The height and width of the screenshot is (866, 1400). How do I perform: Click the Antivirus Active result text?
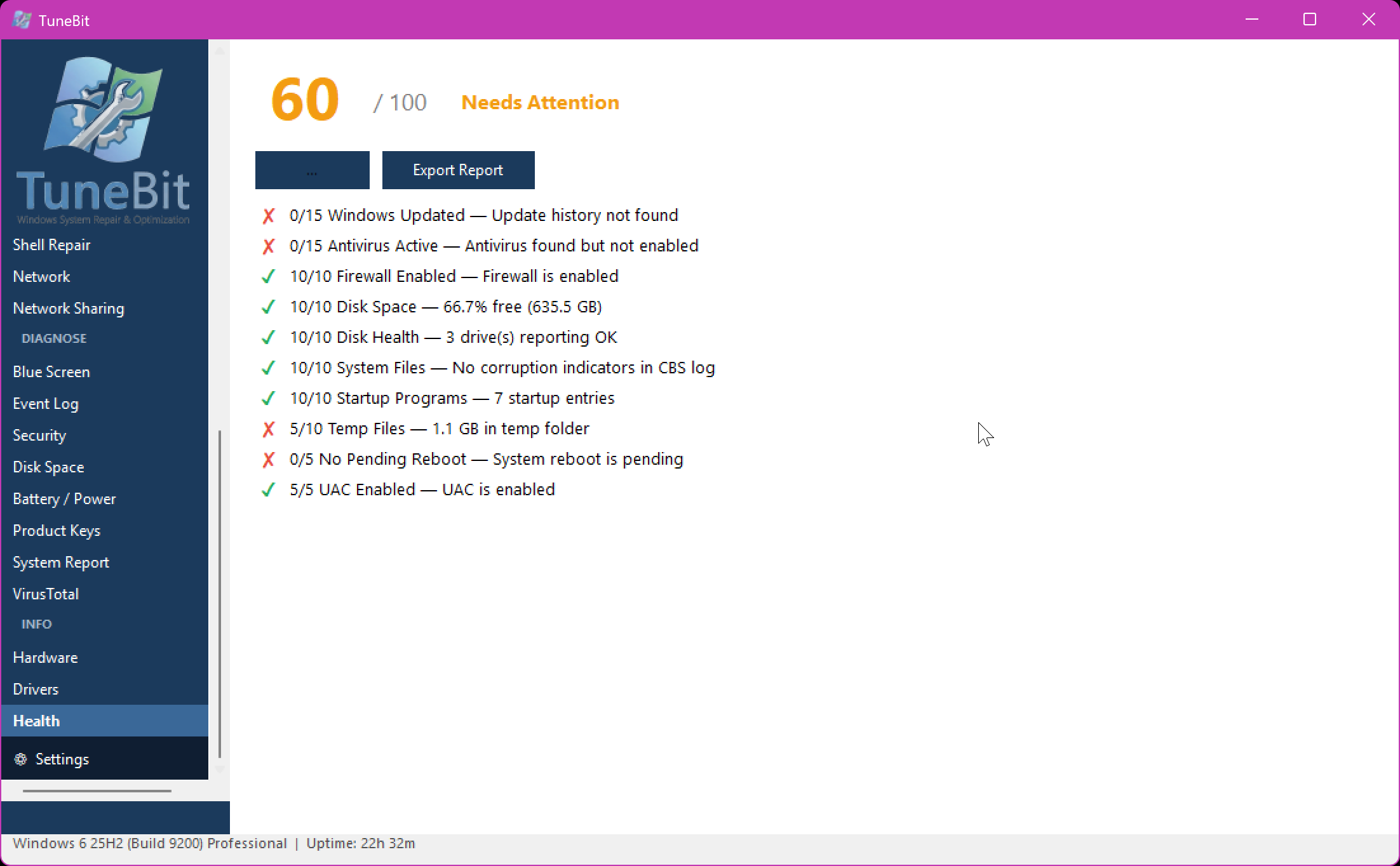click(494, 246)
